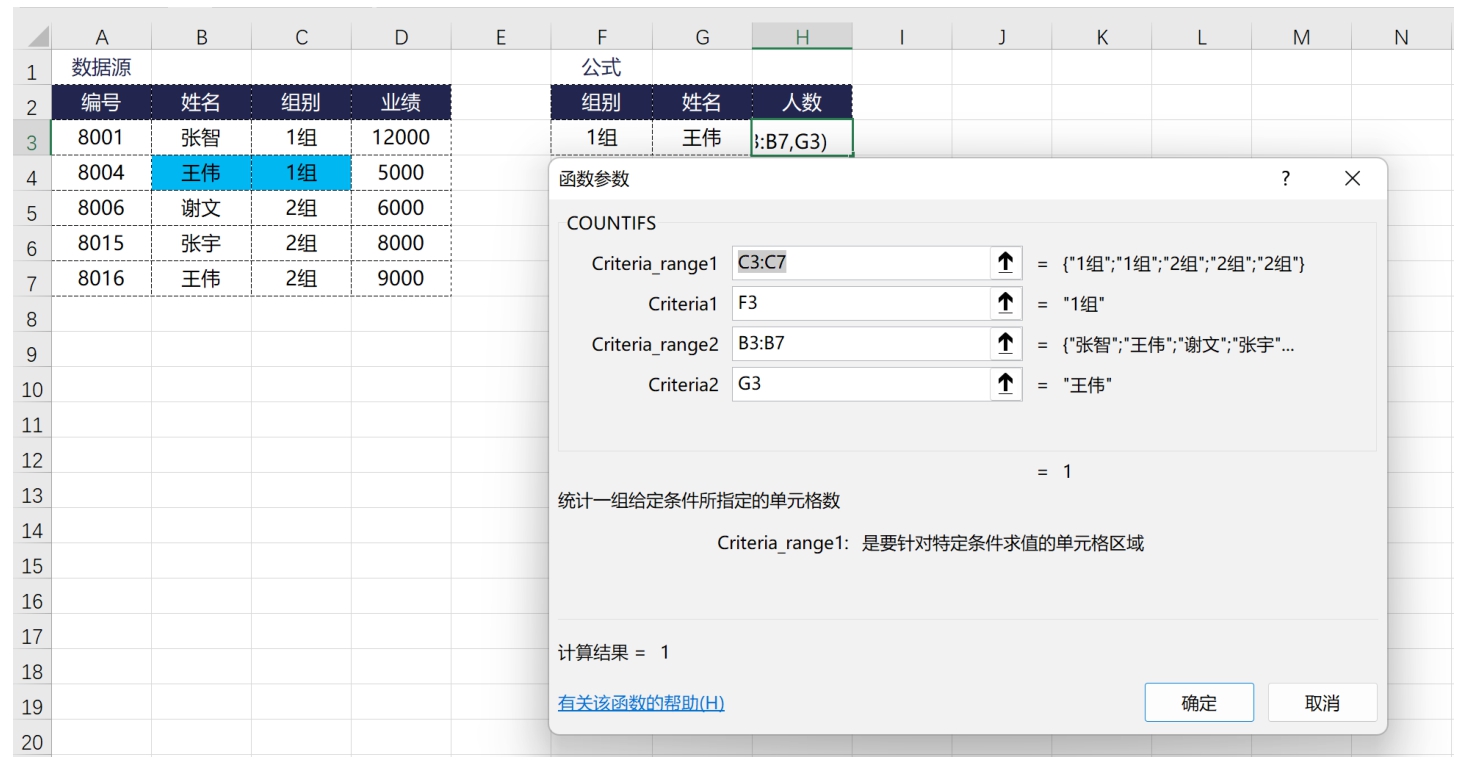Image resolution: width=1471 pixels, height=770 pixels.
Task: Click cell containing 12000 in 业绩 column
Action: 401,138
